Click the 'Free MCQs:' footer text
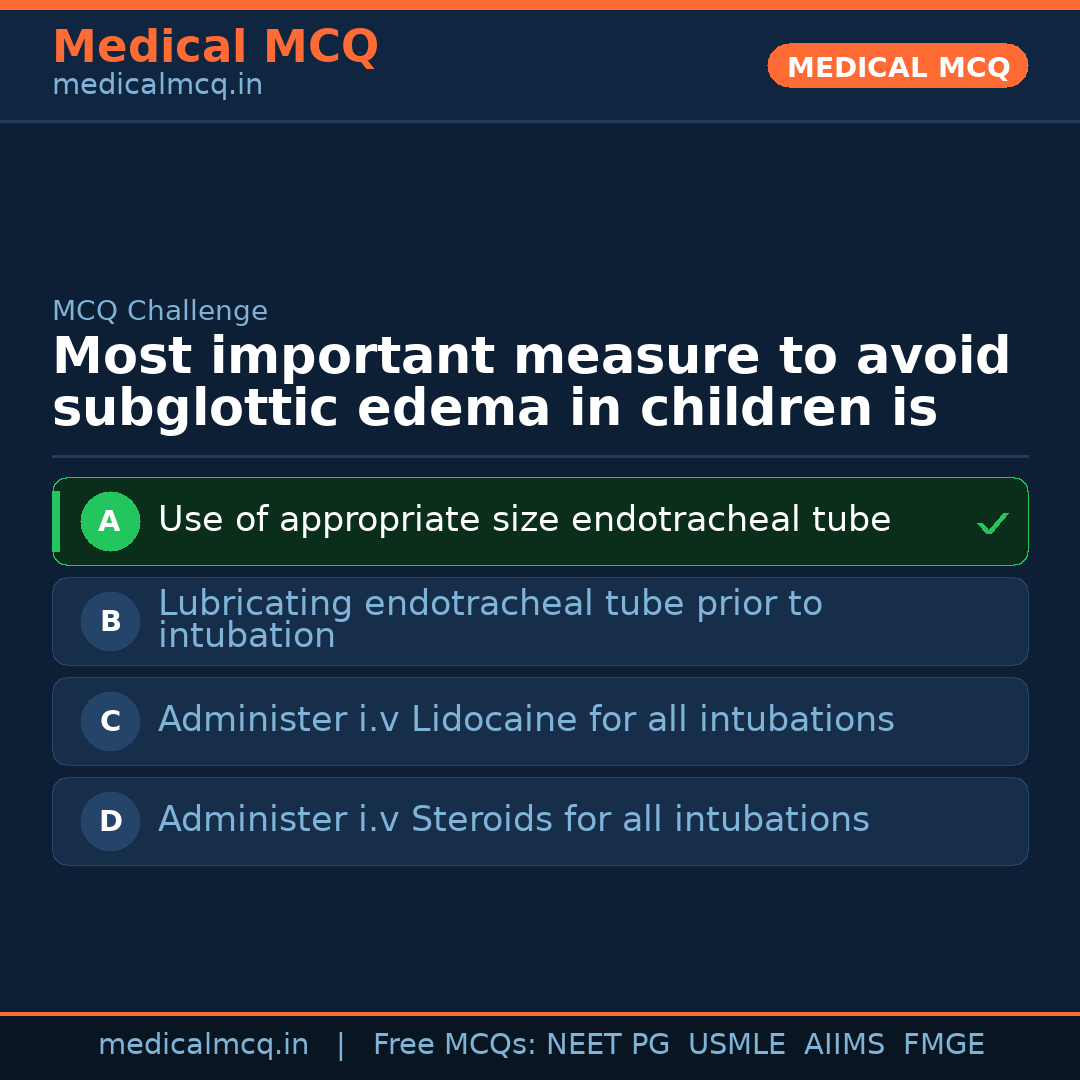 point(455,1045)
